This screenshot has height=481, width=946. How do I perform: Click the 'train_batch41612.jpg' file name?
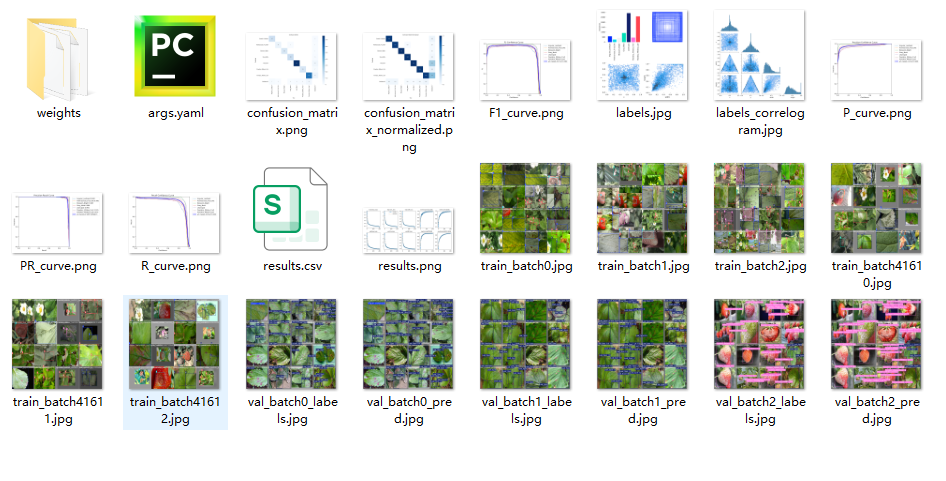[x=175, y=410]
